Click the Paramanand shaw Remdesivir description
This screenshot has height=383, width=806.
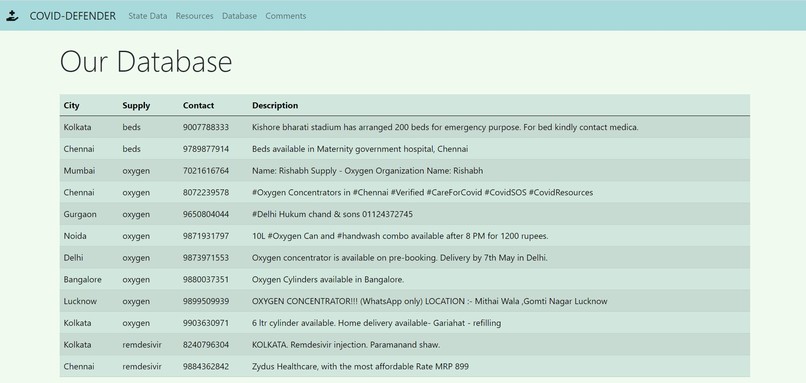346,344
